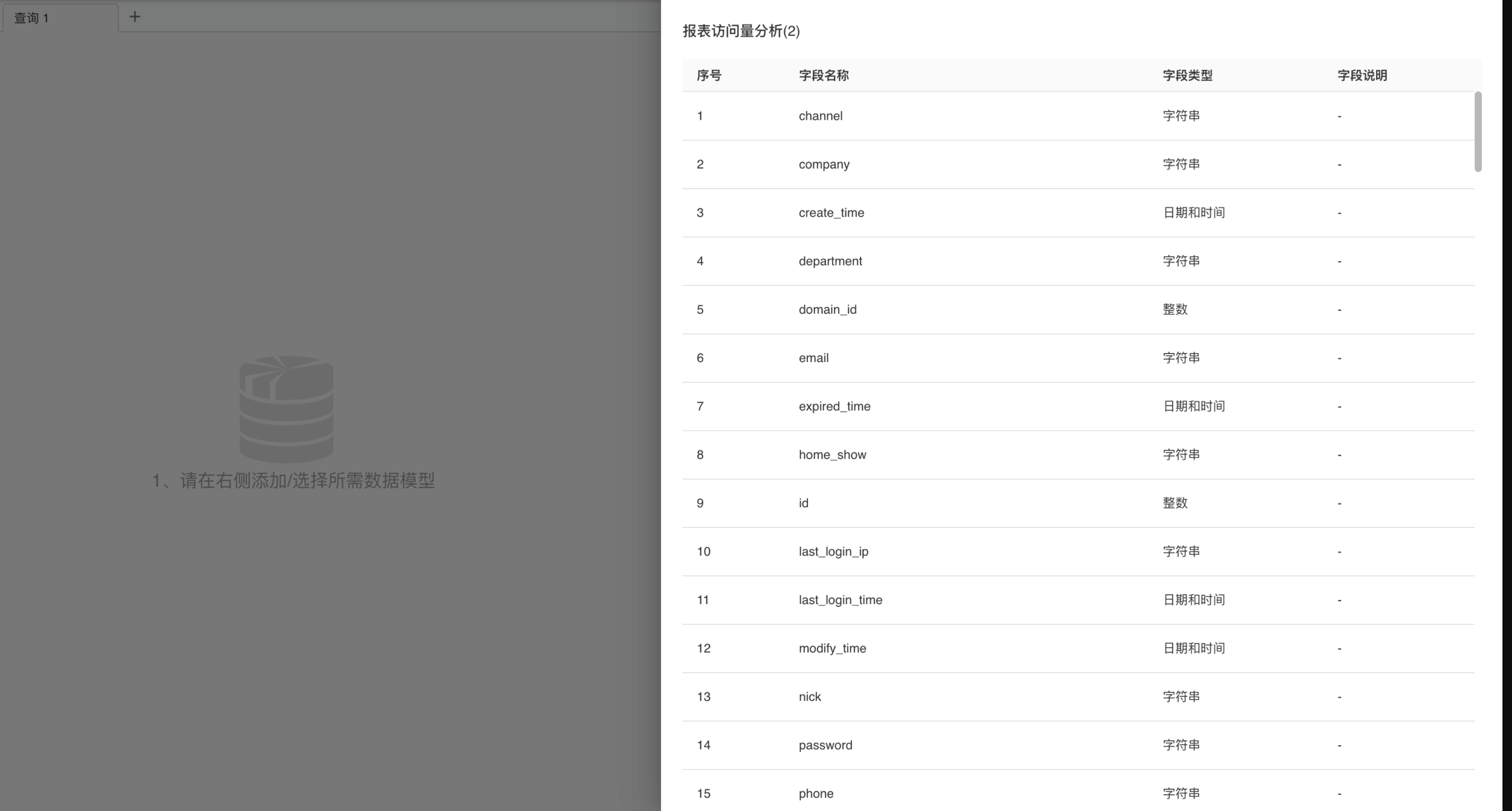
Task: Click 日期和时间 type of modify_time row
Action: coord(1193,648)
